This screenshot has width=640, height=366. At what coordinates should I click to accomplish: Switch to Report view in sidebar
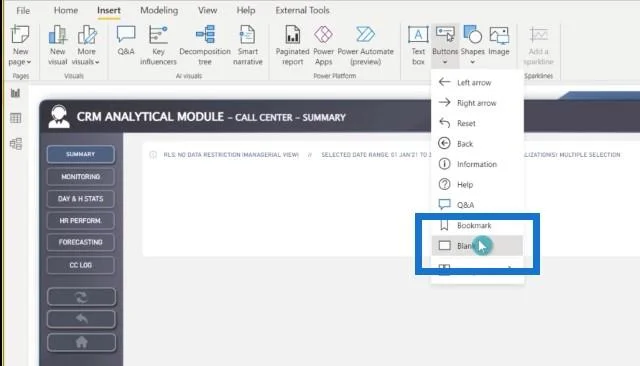point(16,93)
